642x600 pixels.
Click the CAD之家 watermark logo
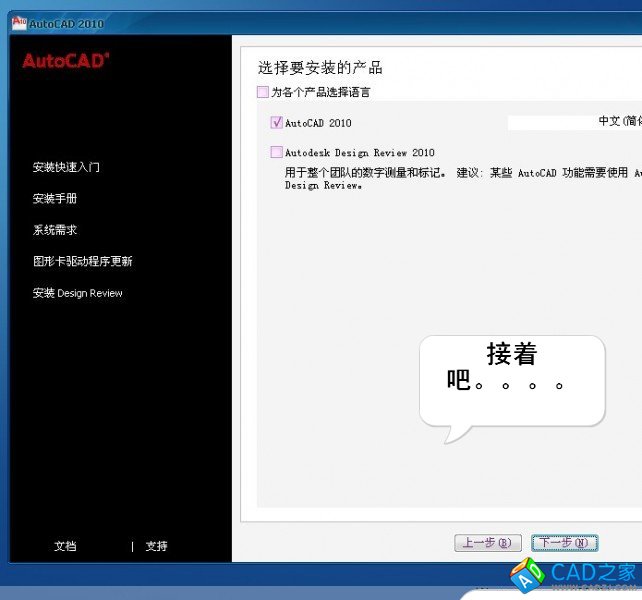click(x=575, y=575)
